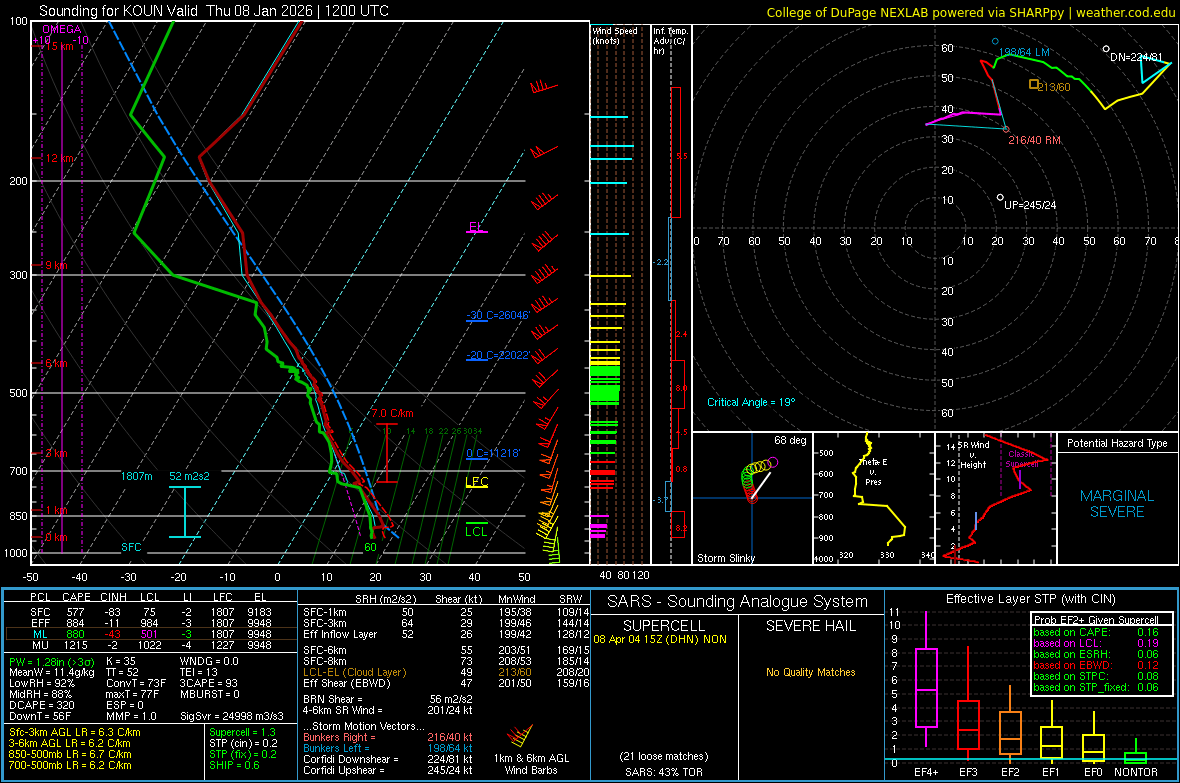Click the green LCL level marker
1180x783 pixels.
(x=476, y=527)
